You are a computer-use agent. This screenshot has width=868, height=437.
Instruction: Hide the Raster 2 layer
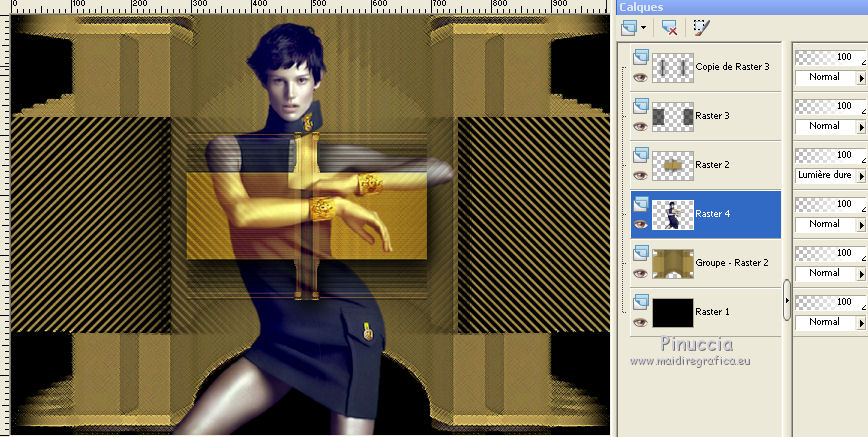pyautogui.click(x=640, y=176)
